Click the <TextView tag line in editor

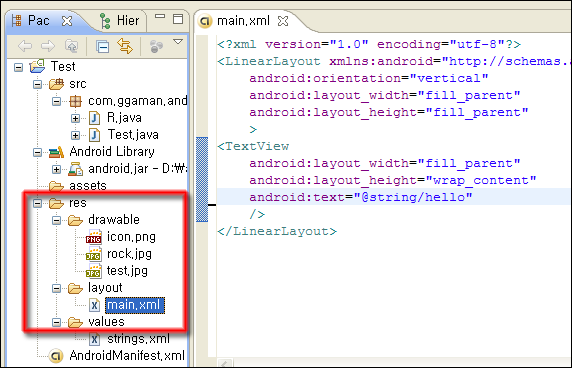253,146
